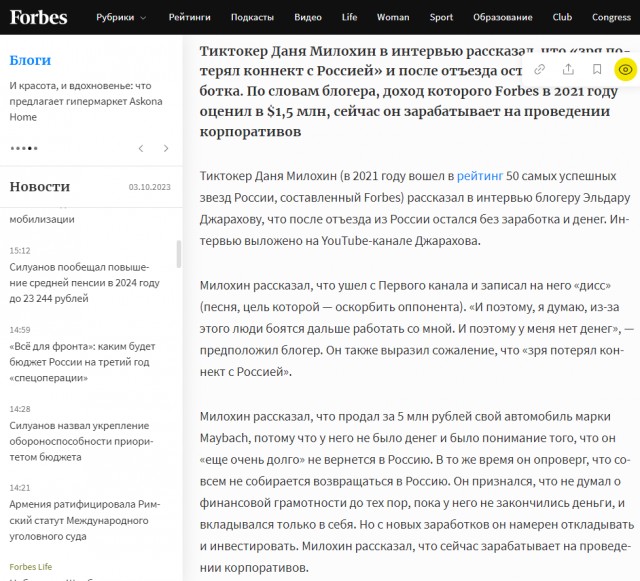Navigate to the Sport section
Screen dimensions: 640x581
coord(441,17)
